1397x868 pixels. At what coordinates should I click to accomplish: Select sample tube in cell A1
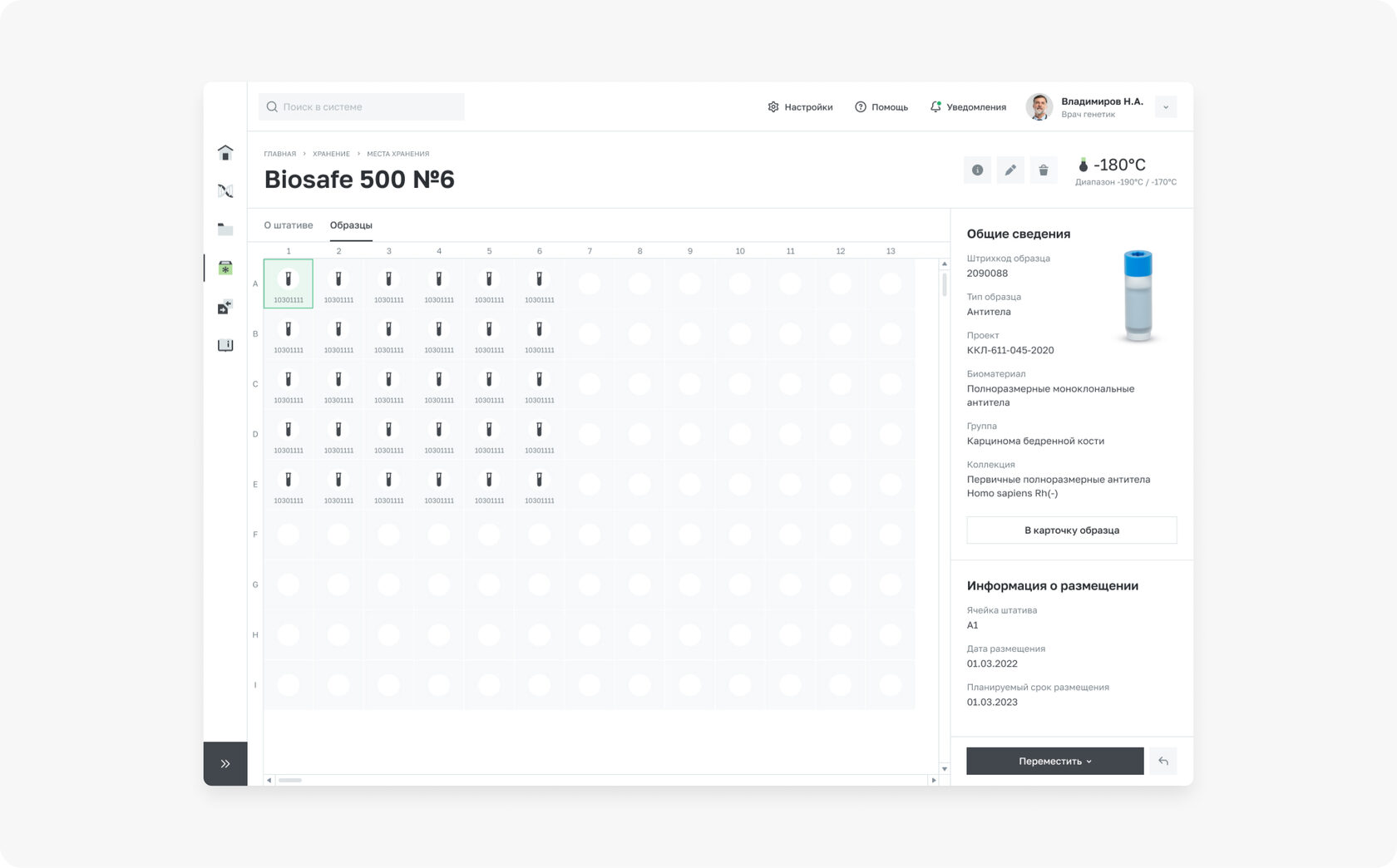pyautogui.click(x=289, y=284)
